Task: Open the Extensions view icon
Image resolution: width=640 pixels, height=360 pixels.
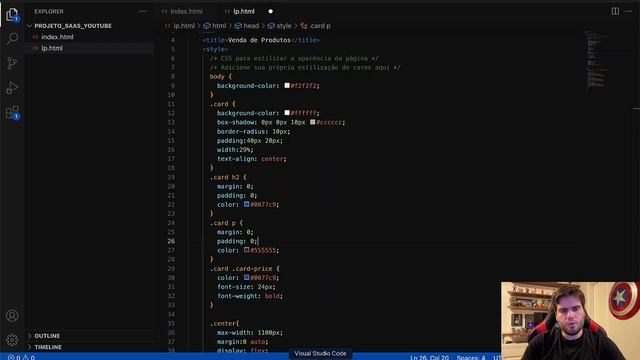Action: 12,112
